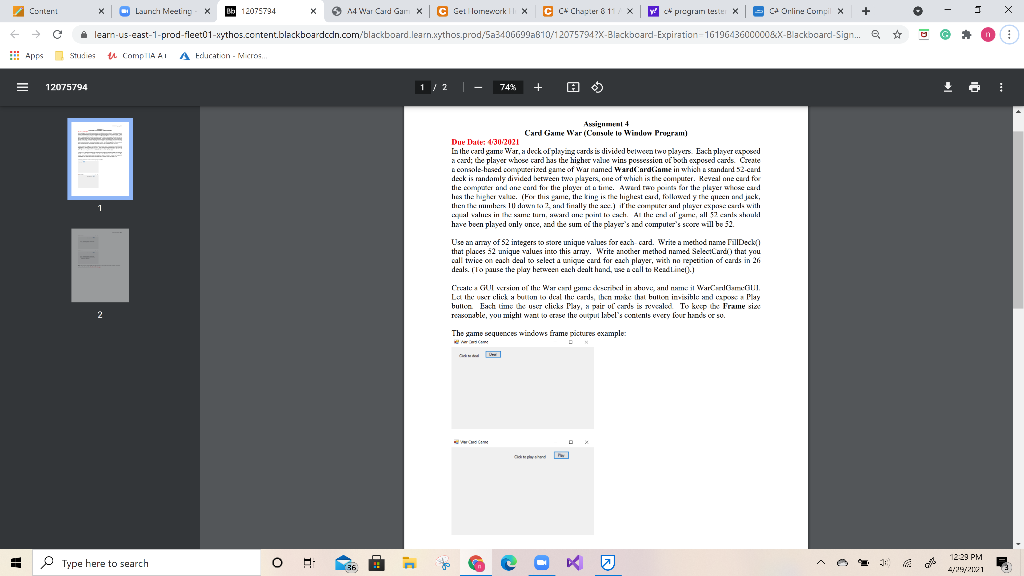The height and width of the screenshot is (576, 1024).
Task: Zoom out the PDF with minus icon
Action: coord(478,87)
